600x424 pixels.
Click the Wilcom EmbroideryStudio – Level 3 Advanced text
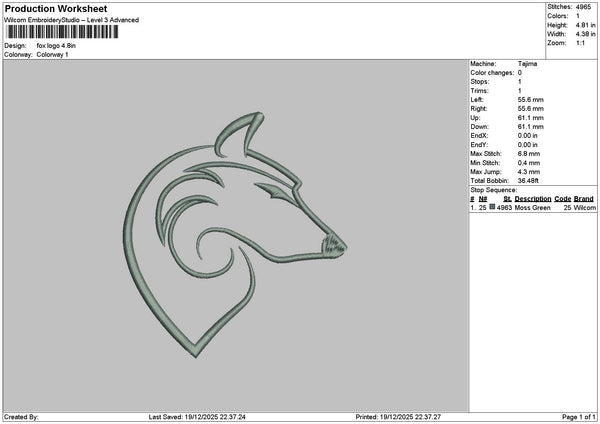[72, 20]
